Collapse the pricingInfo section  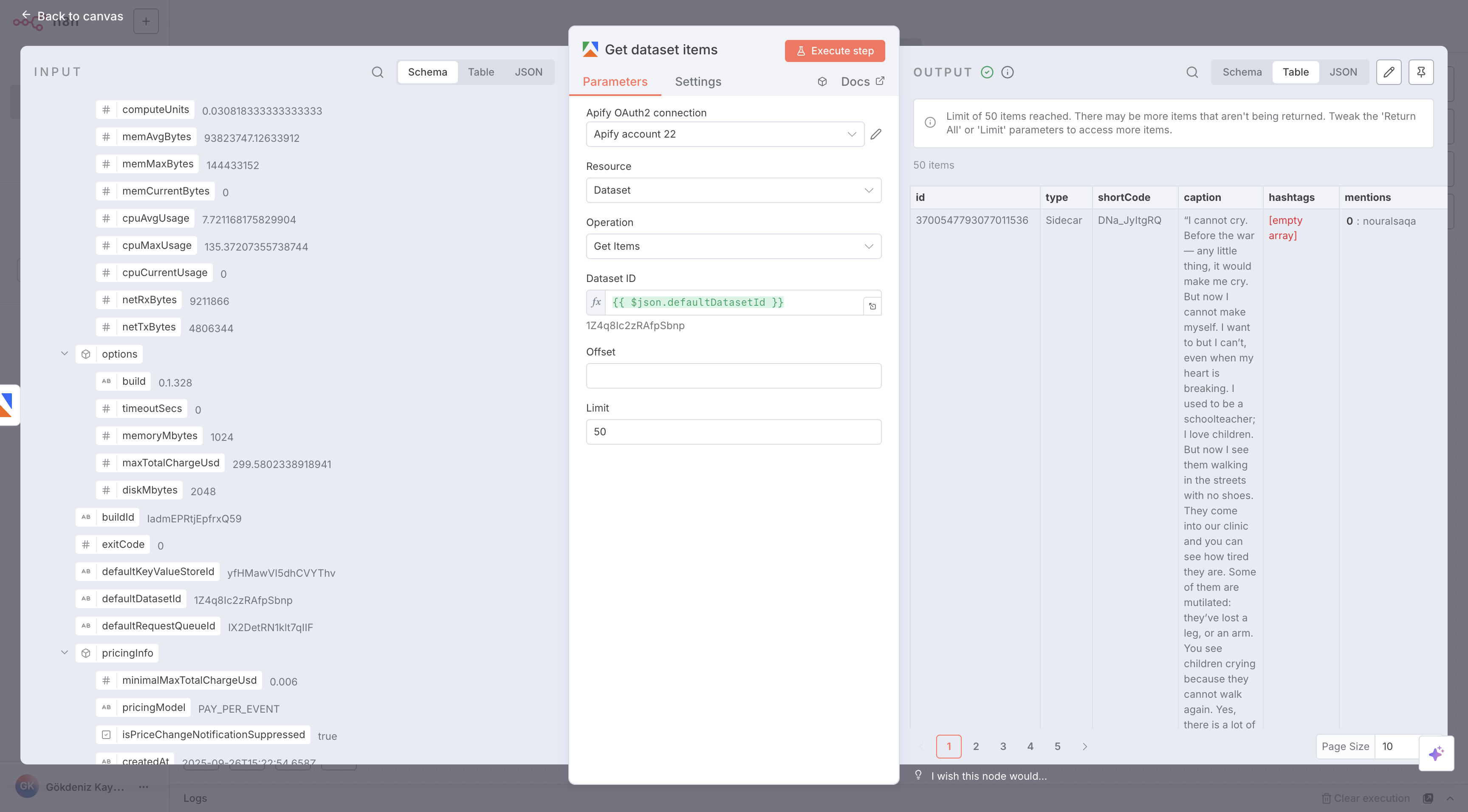[x=64, y=652]
